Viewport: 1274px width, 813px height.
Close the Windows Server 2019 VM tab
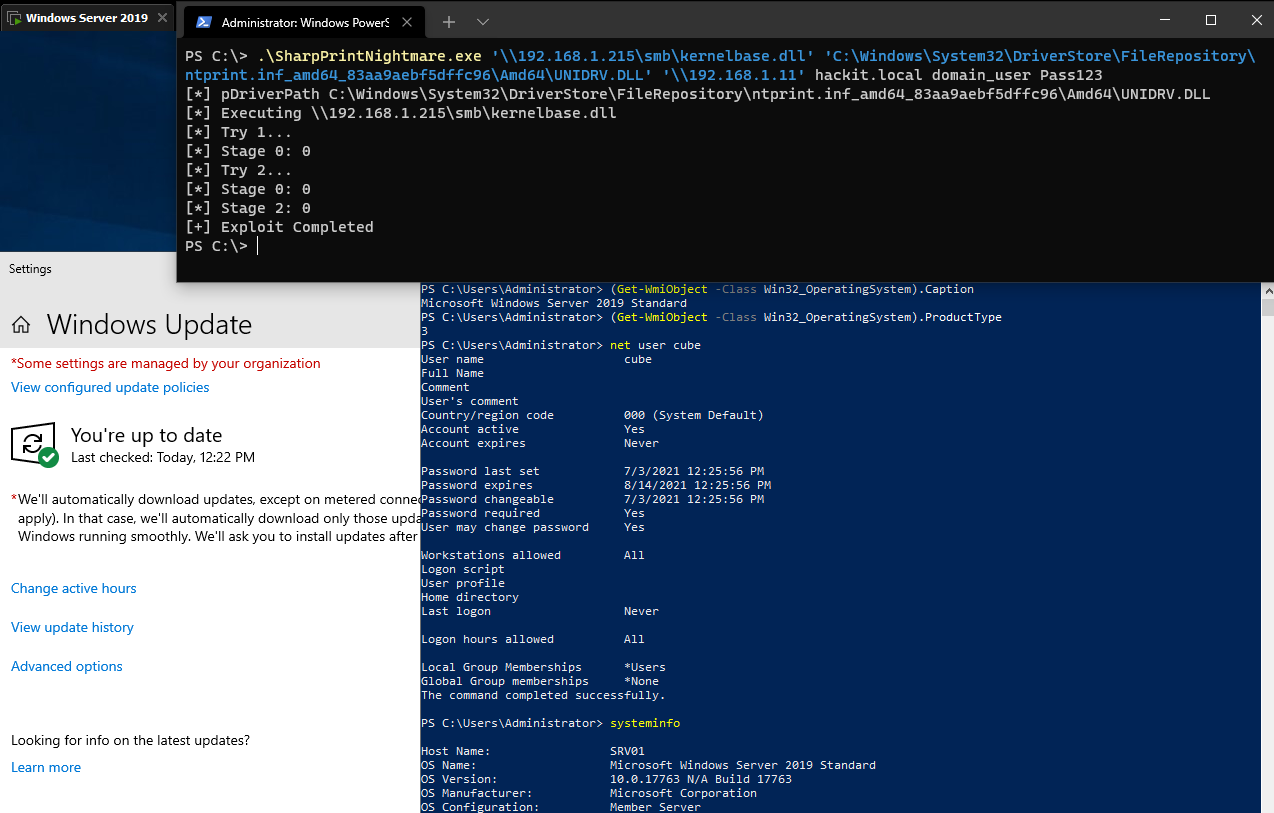[163, 18]
